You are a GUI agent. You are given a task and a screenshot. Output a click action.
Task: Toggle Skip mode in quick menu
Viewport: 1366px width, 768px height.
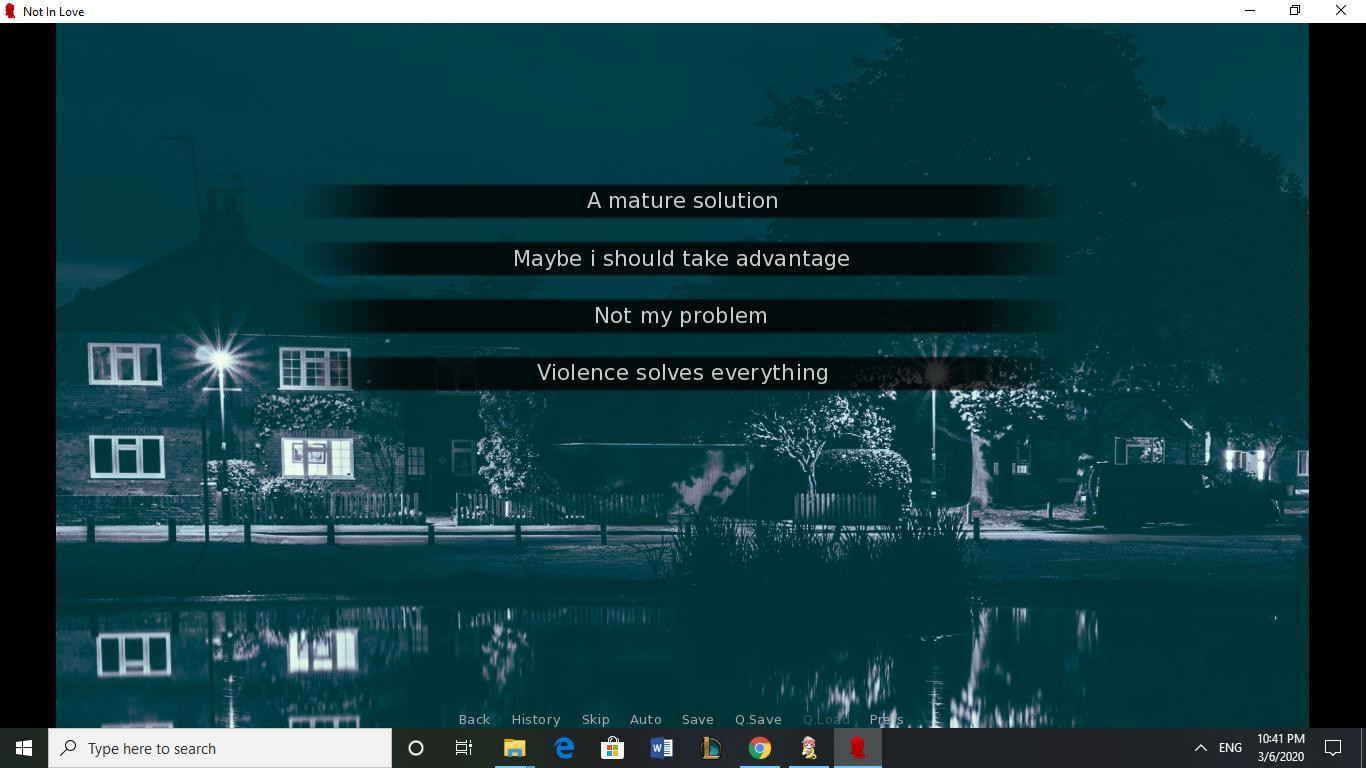tap(595, 719)
